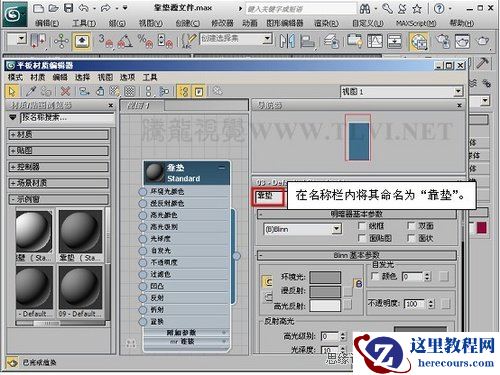
Task: Expand the 材质 group in browser
Action: [x=59, y=135]
